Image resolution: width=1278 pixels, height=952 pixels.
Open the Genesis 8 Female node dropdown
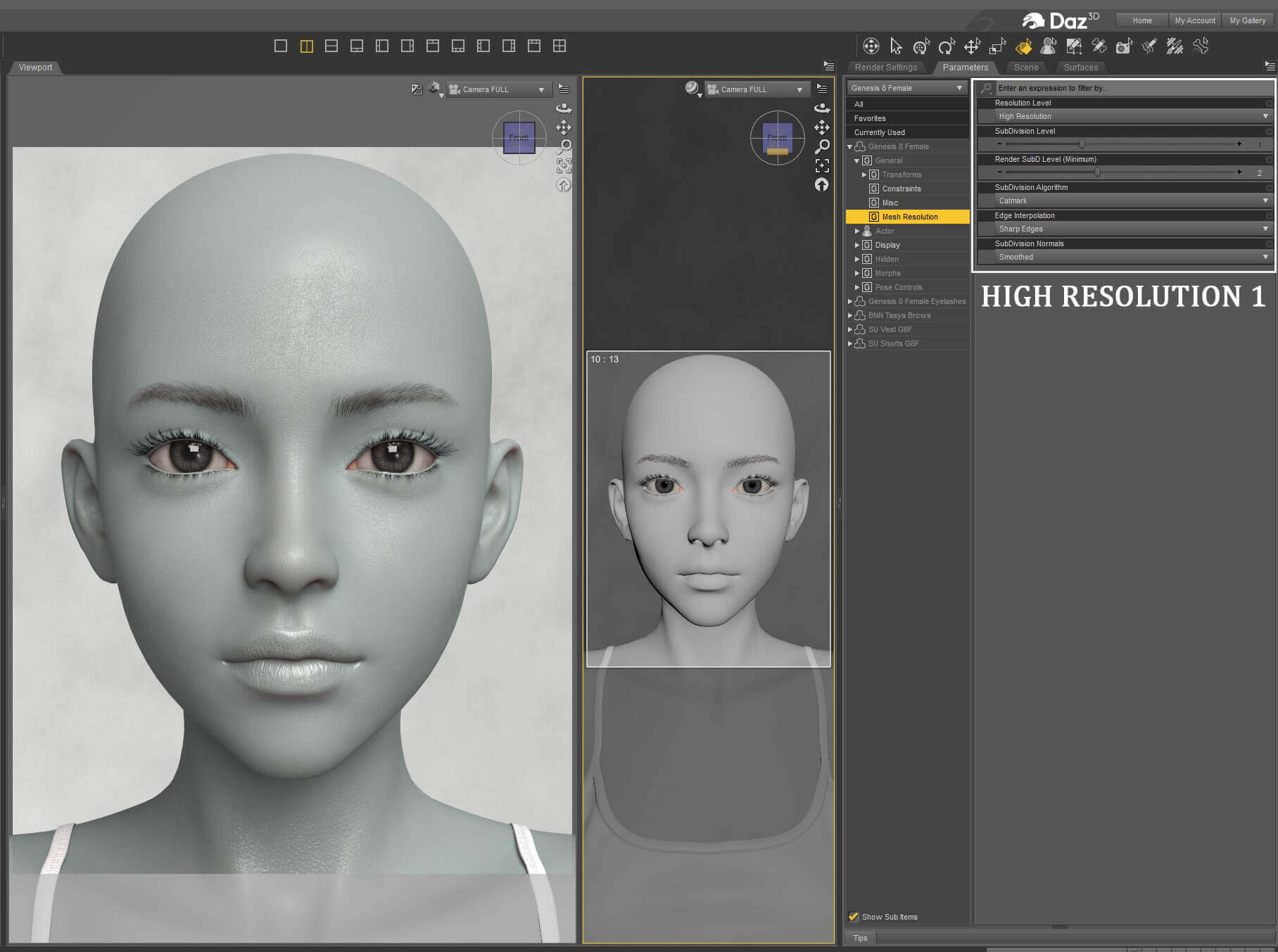(906, 88)
